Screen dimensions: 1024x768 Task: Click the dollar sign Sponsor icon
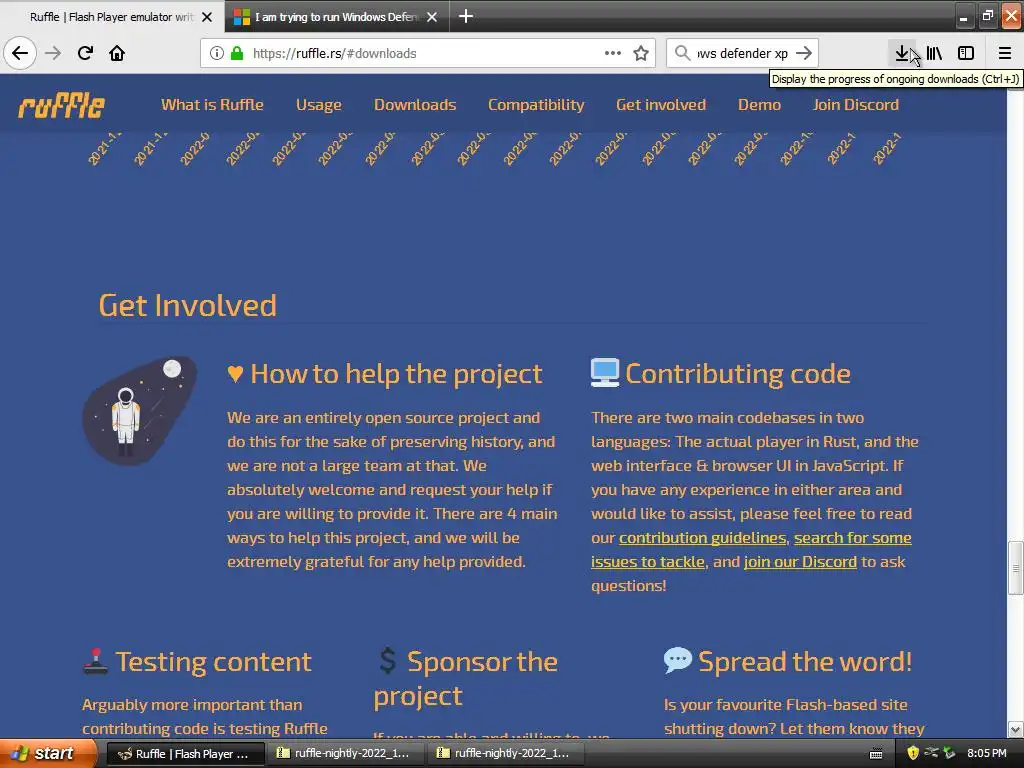(x=388, y=660)
